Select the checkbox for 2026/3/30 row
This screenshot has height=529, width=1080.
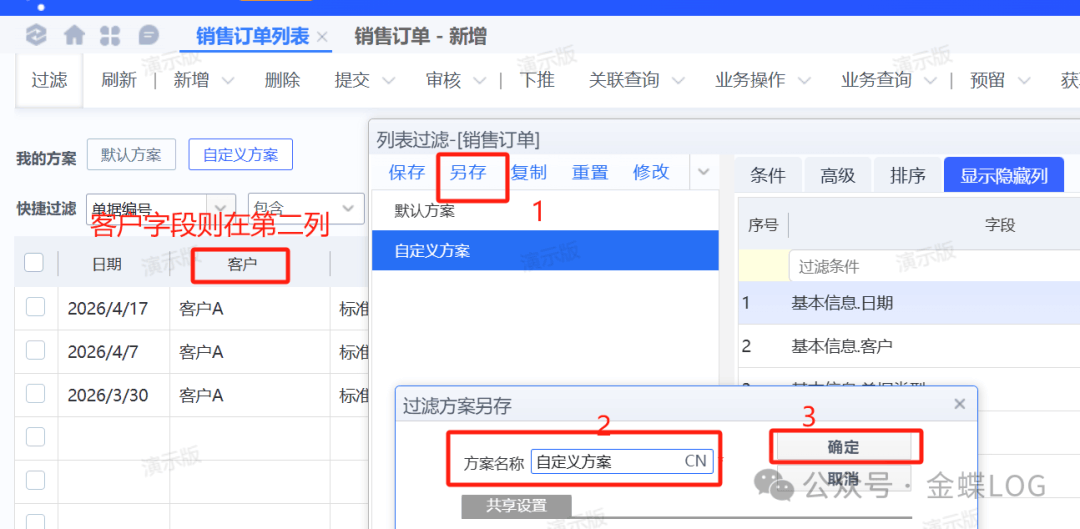(x=35, y=394)
